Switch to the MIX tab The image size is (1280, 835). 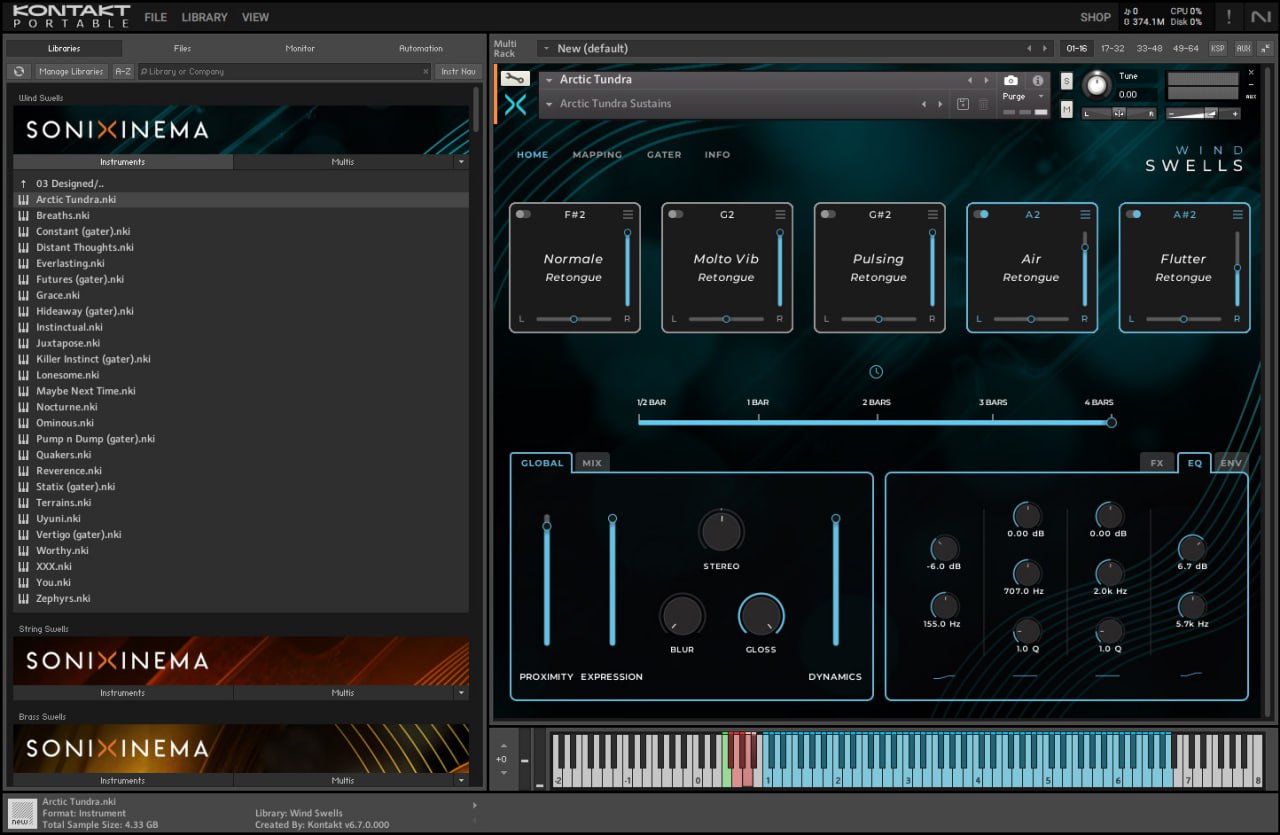pos(592,463)
